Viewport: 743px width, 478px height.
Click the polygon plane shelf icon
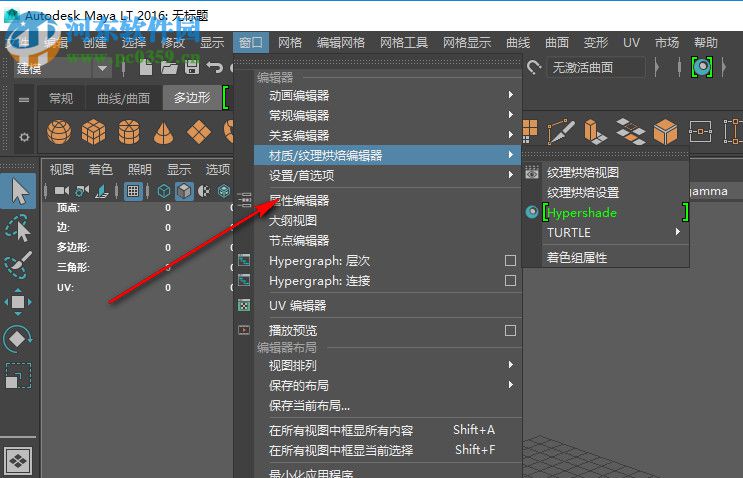[x=199, y=132]
